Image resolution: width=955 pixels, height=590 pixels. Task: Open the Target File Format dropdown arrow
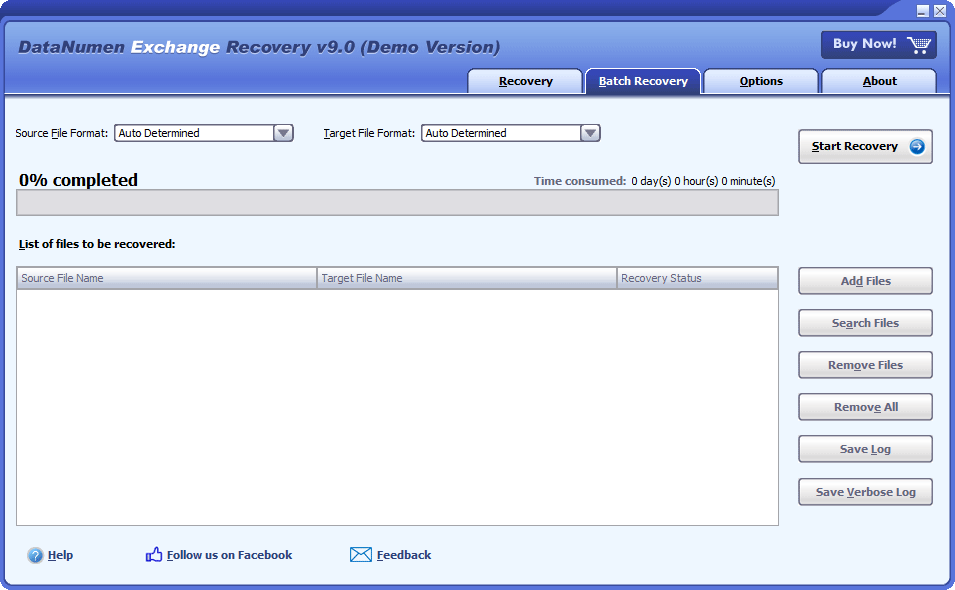(x=590, y=133)
